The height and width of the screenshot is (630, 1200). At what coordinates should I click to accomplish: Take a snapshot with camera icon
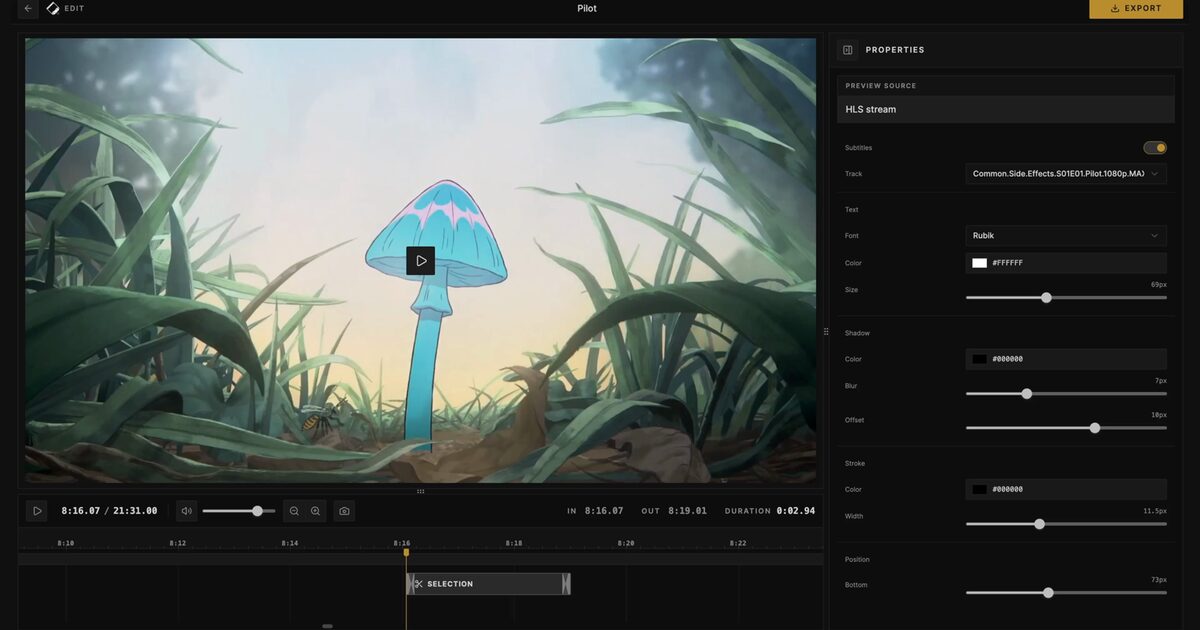click(x=344, y=511)
